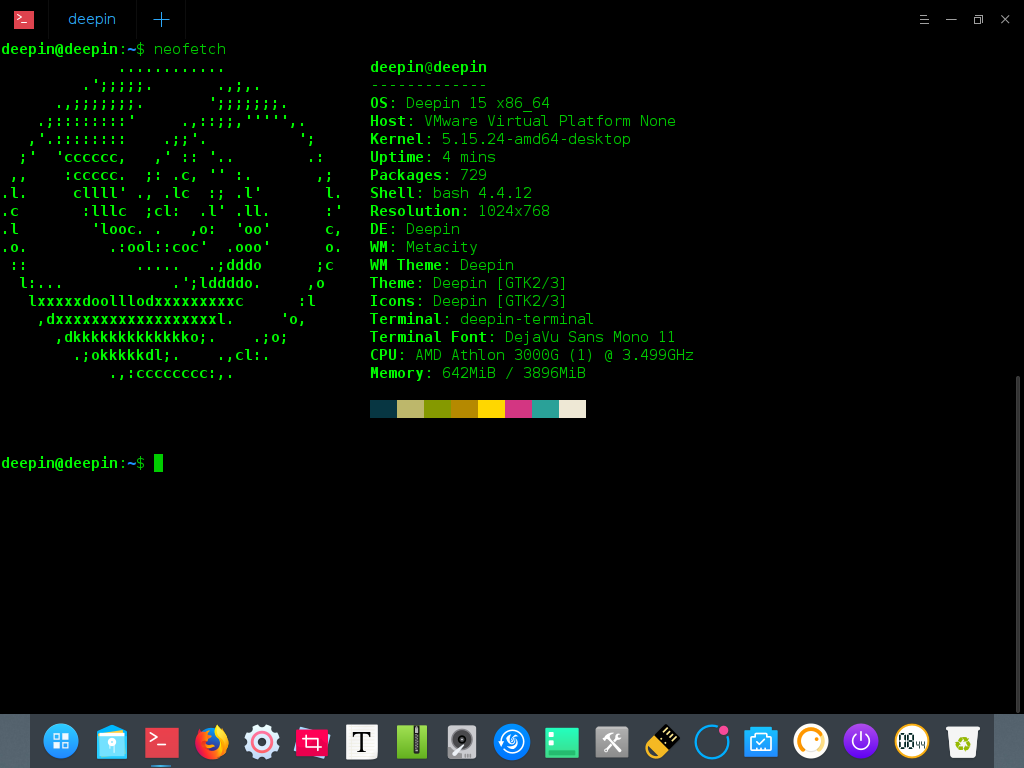Click the bright yellow color block
This screenshot has height=768, width=1024.
coord(491,409)
